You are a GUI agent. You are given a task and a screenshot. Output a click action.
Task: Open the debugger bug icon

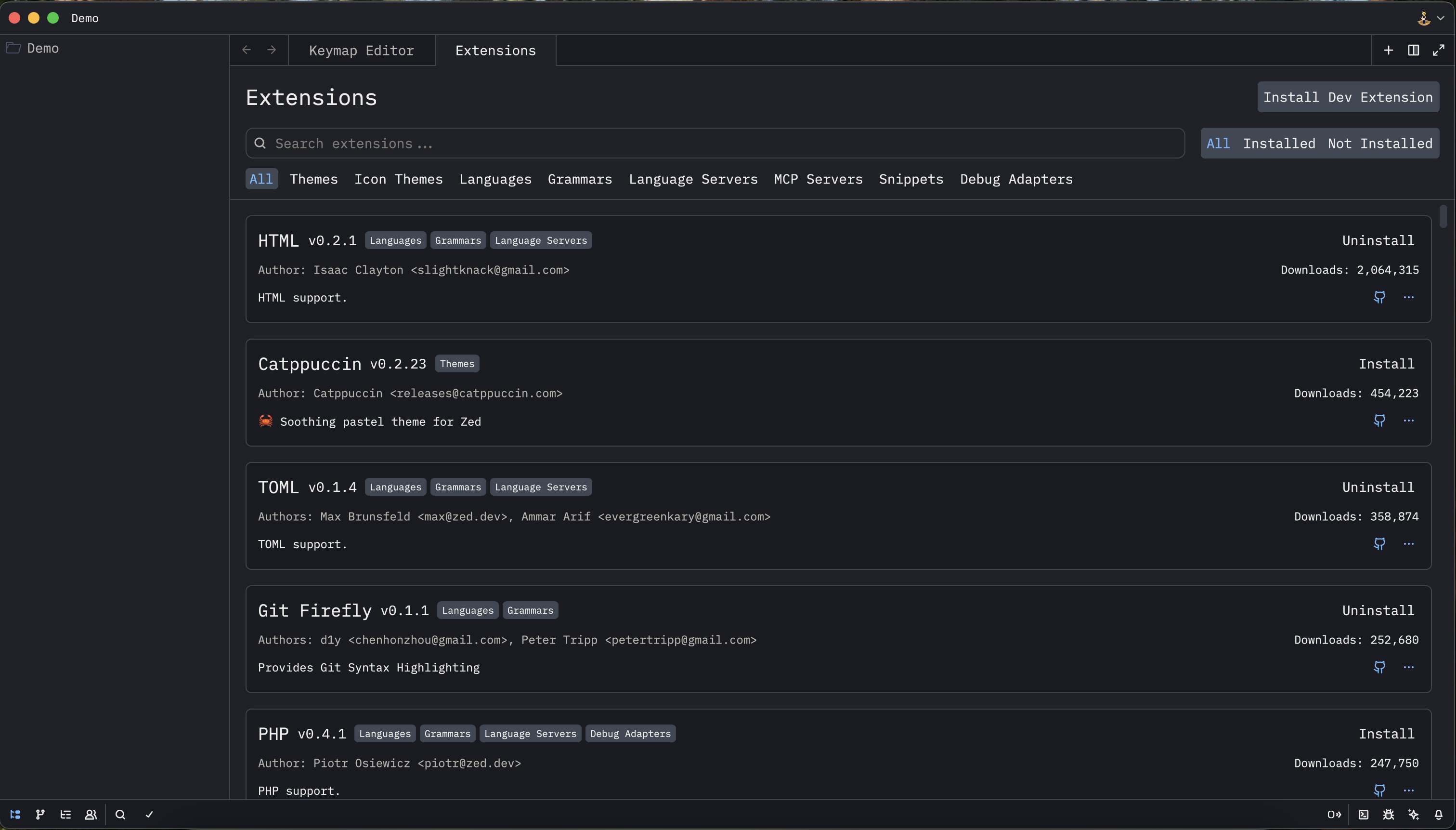coord(1389,814)
